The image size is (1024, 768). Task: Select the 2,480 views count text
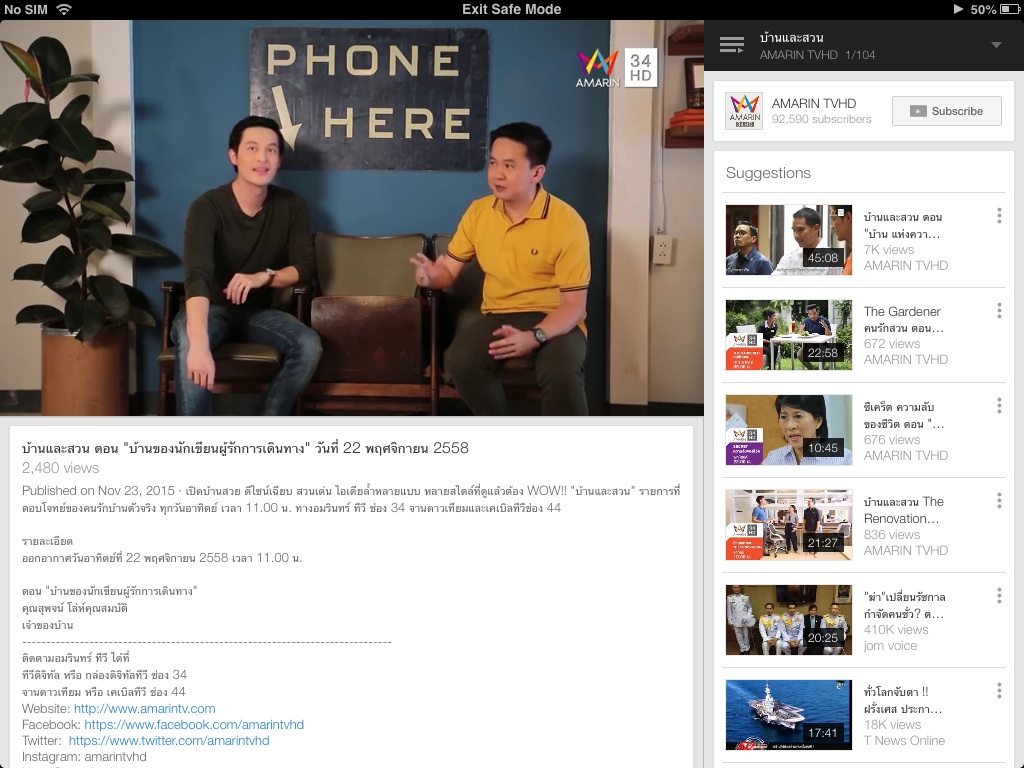[60, 468]
